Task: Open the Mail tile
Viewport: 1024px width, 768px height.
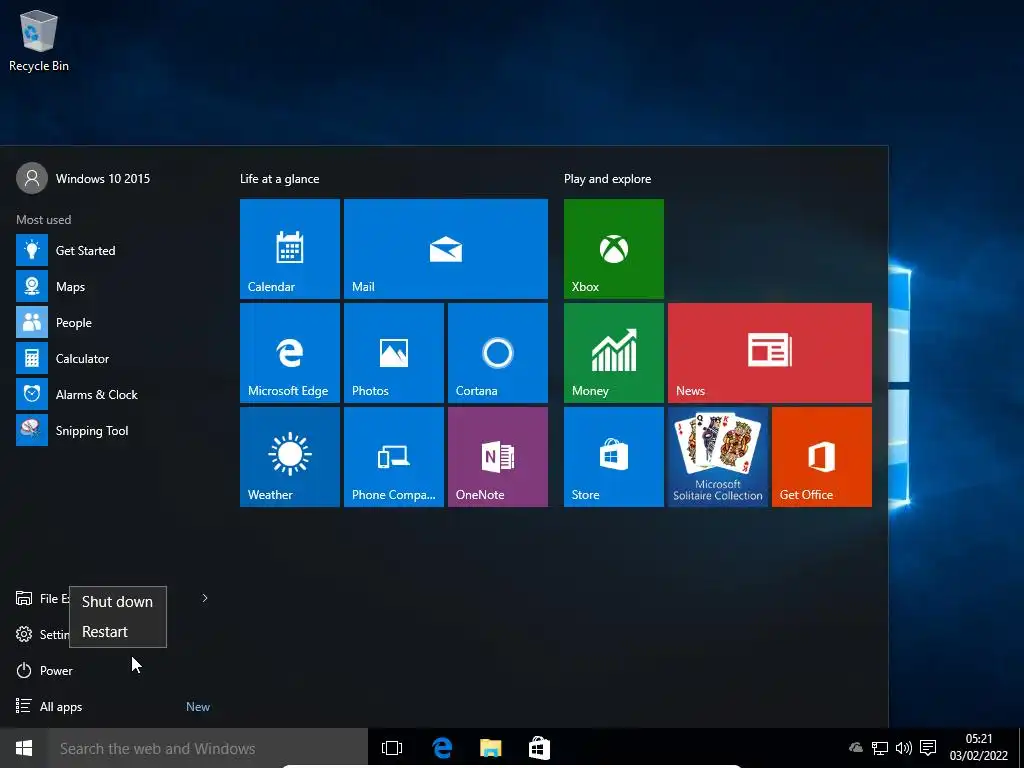Action: tap(446, 249)
